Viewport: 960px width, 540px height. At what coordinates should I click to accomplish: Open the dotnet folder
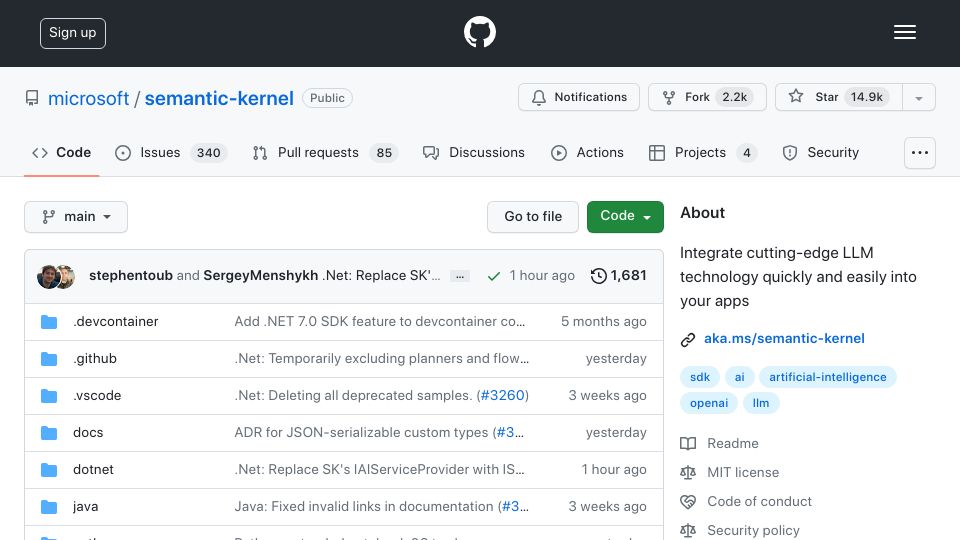(93, 470)
